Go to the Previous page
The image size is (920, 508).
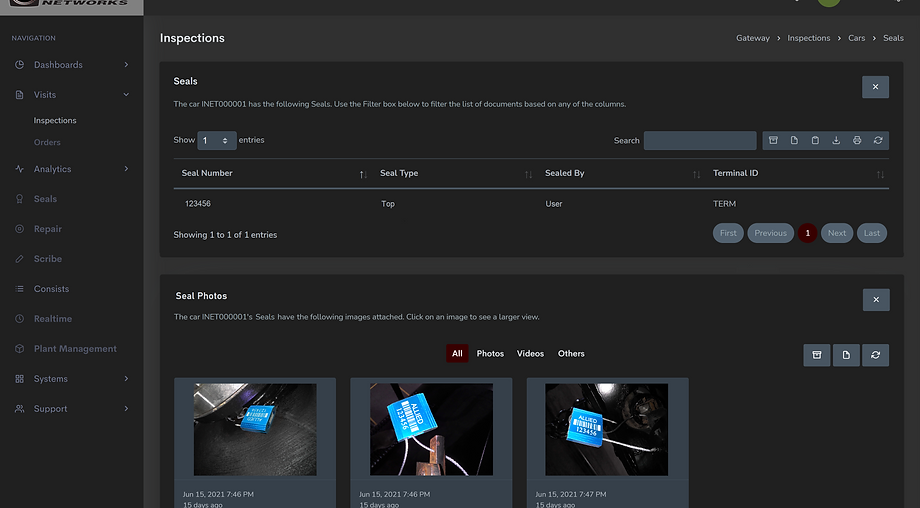(x=770, y=233)
